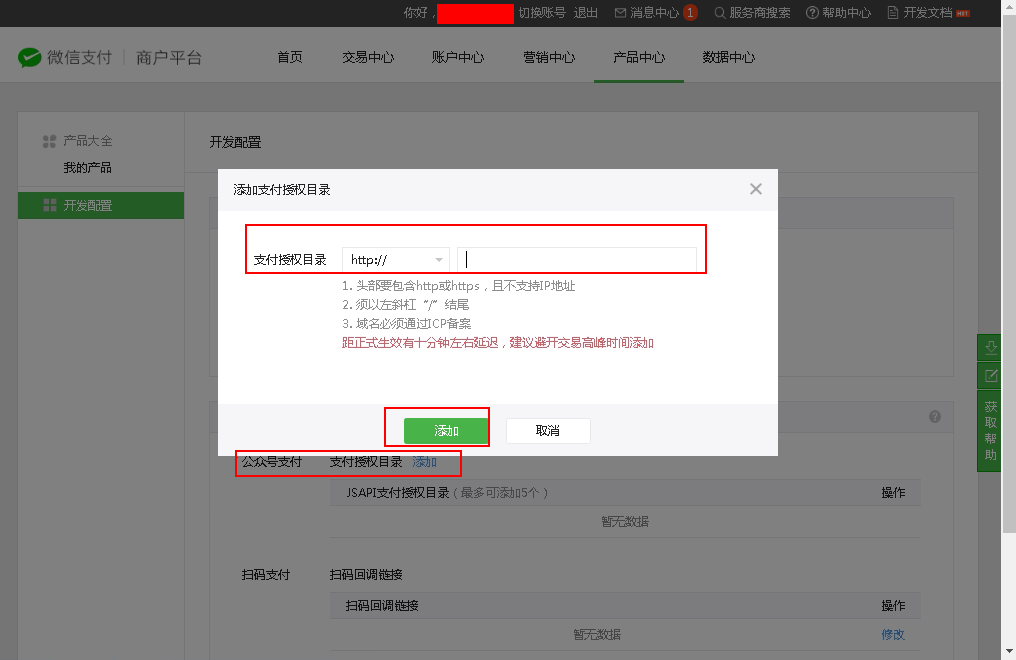
Task: Click the gray help question mark icon
Action: coord(935,417)
